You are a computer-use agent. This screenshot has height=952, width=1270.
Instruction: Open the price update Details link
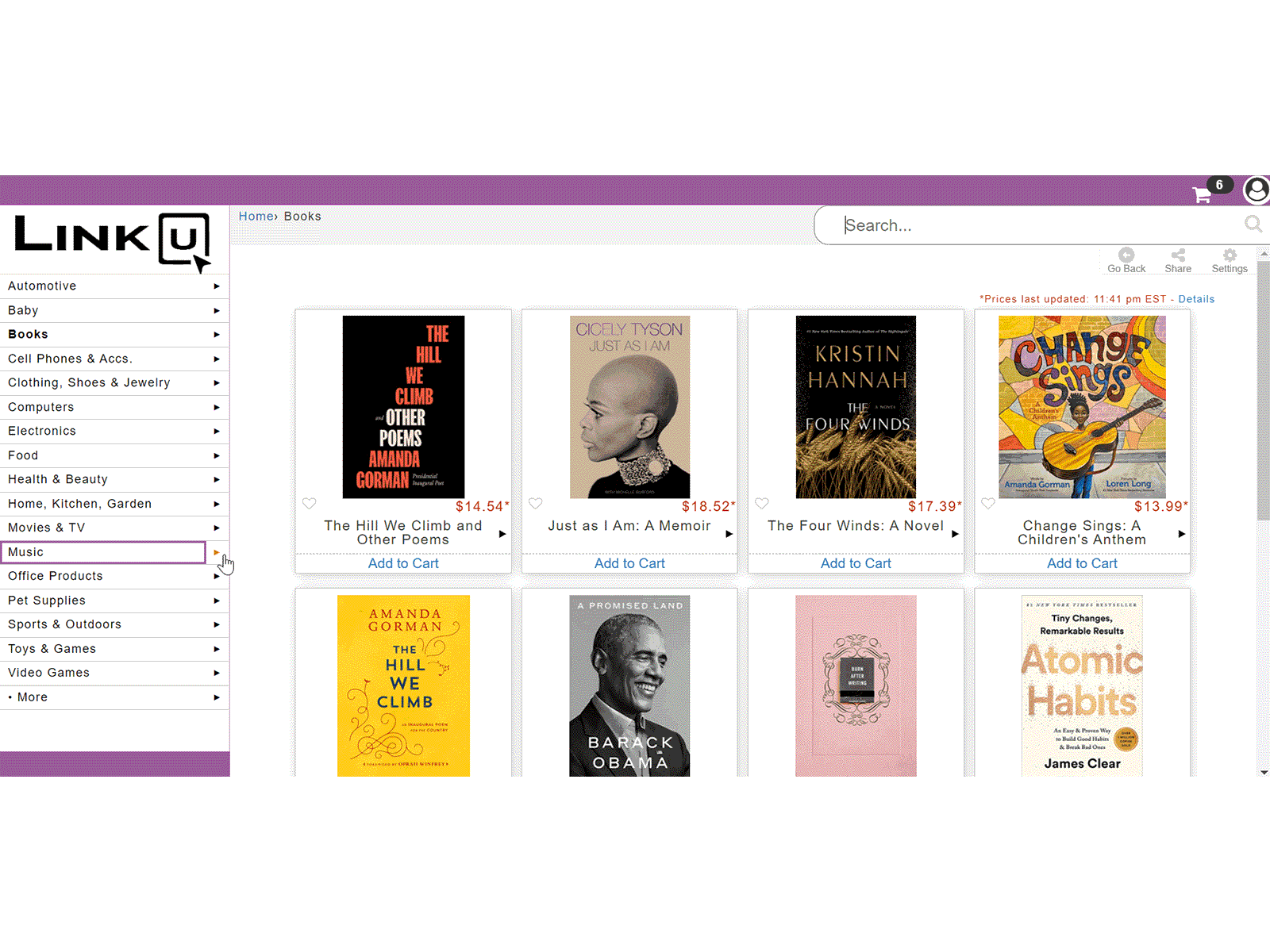coord(1196,299)
